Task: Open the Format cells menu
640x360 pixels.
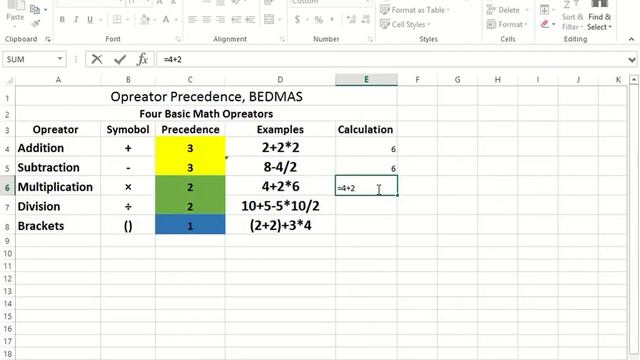Action: [507, 24]
